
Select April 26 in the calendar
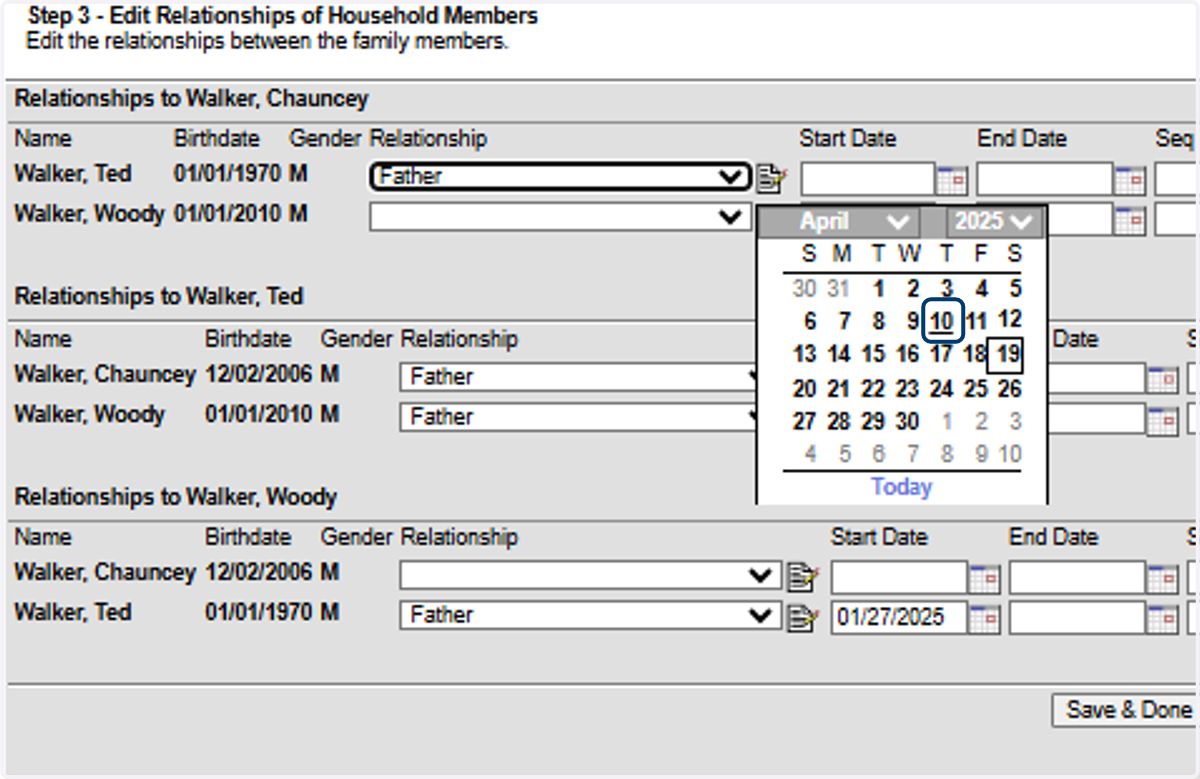tap(1010, 388)
